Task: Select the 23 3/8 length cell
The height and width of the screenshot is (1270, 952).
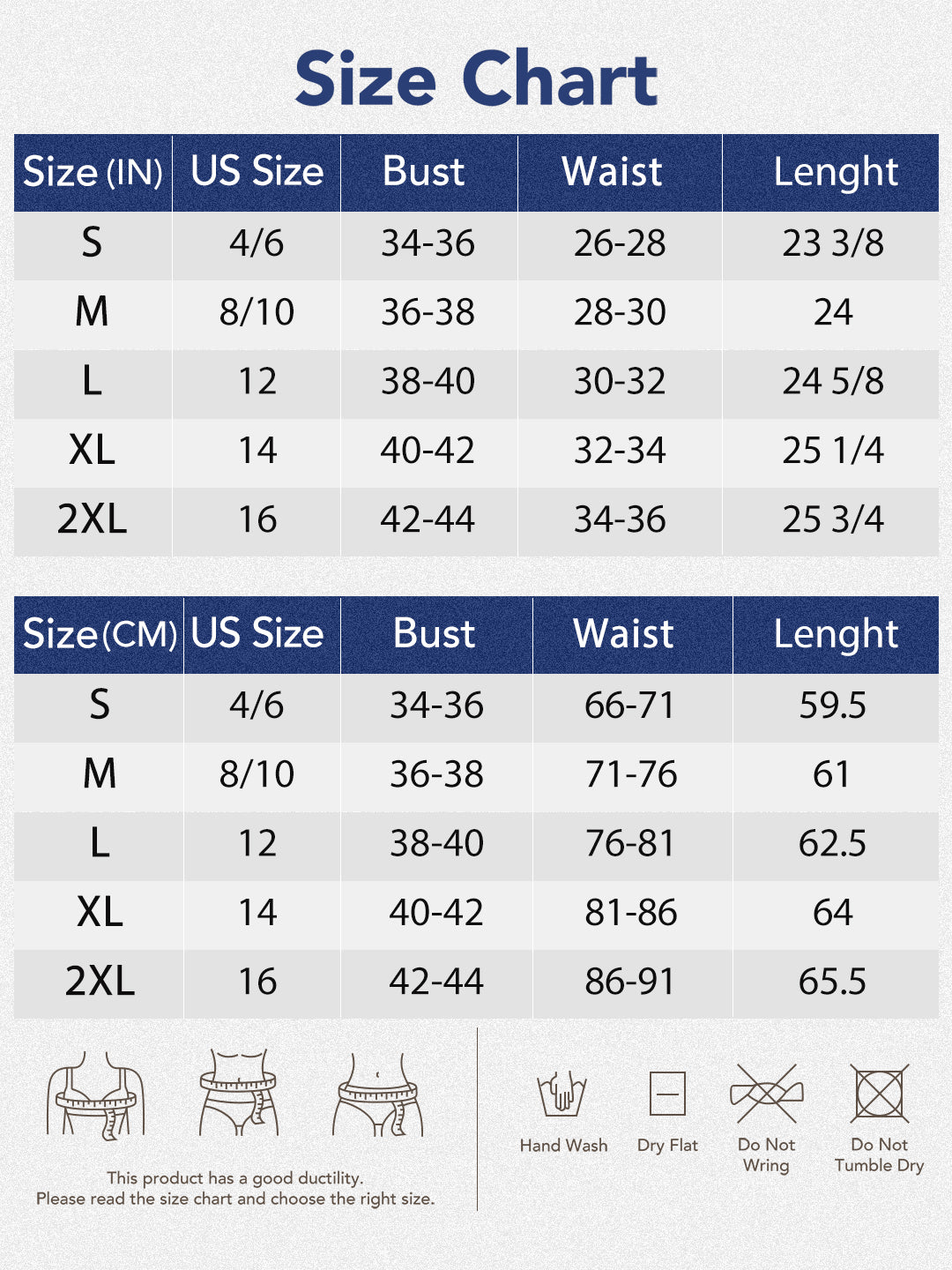Action: point(832,243)
